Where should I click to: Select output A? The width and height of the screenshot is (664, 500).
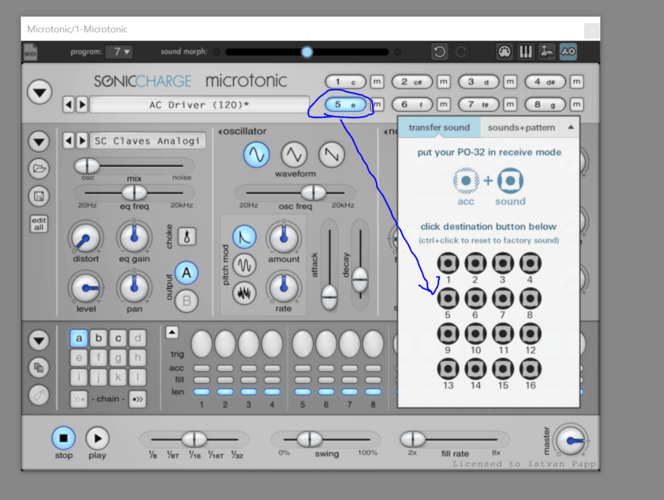[x=186, y=273]
